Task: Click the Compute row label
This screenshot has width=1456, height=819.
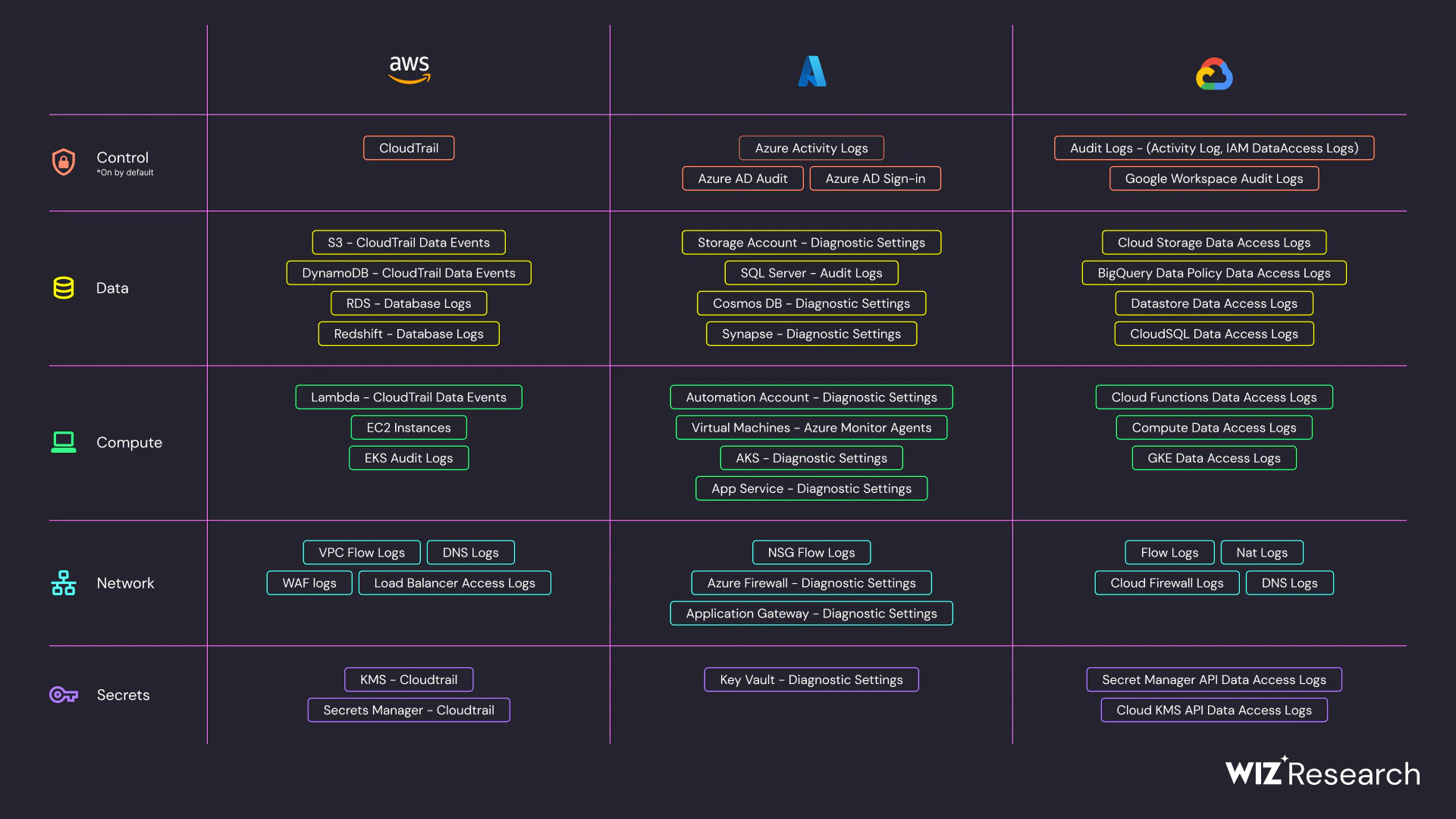Action: pyautogui.click(x=129, y=443)
